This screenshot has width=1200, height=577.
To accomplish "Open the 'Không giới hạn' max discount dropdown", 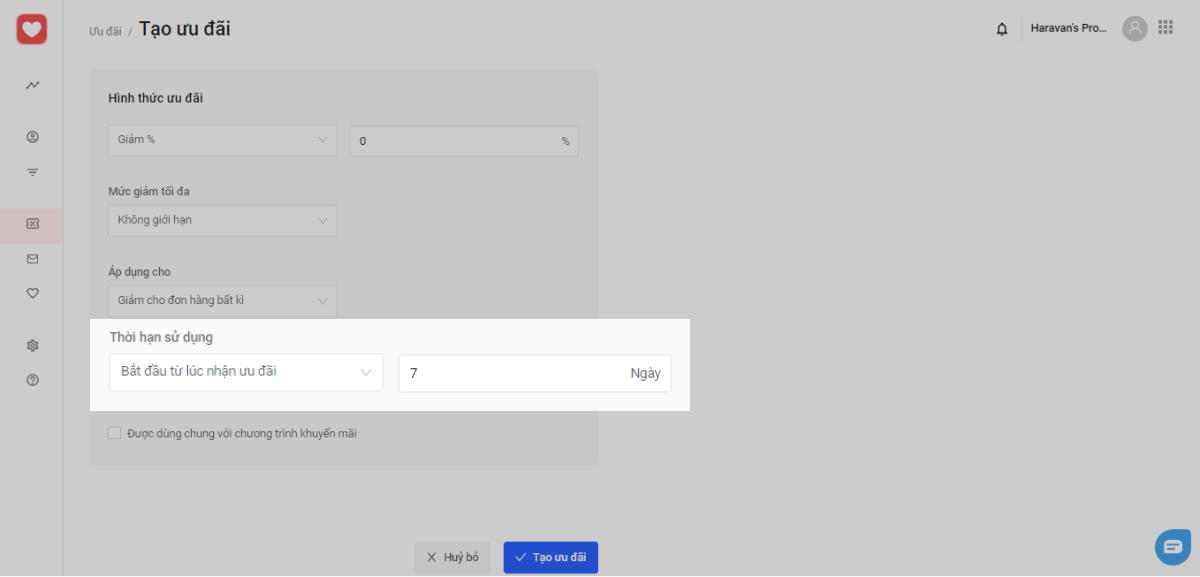I will click(x=222, y=220).
